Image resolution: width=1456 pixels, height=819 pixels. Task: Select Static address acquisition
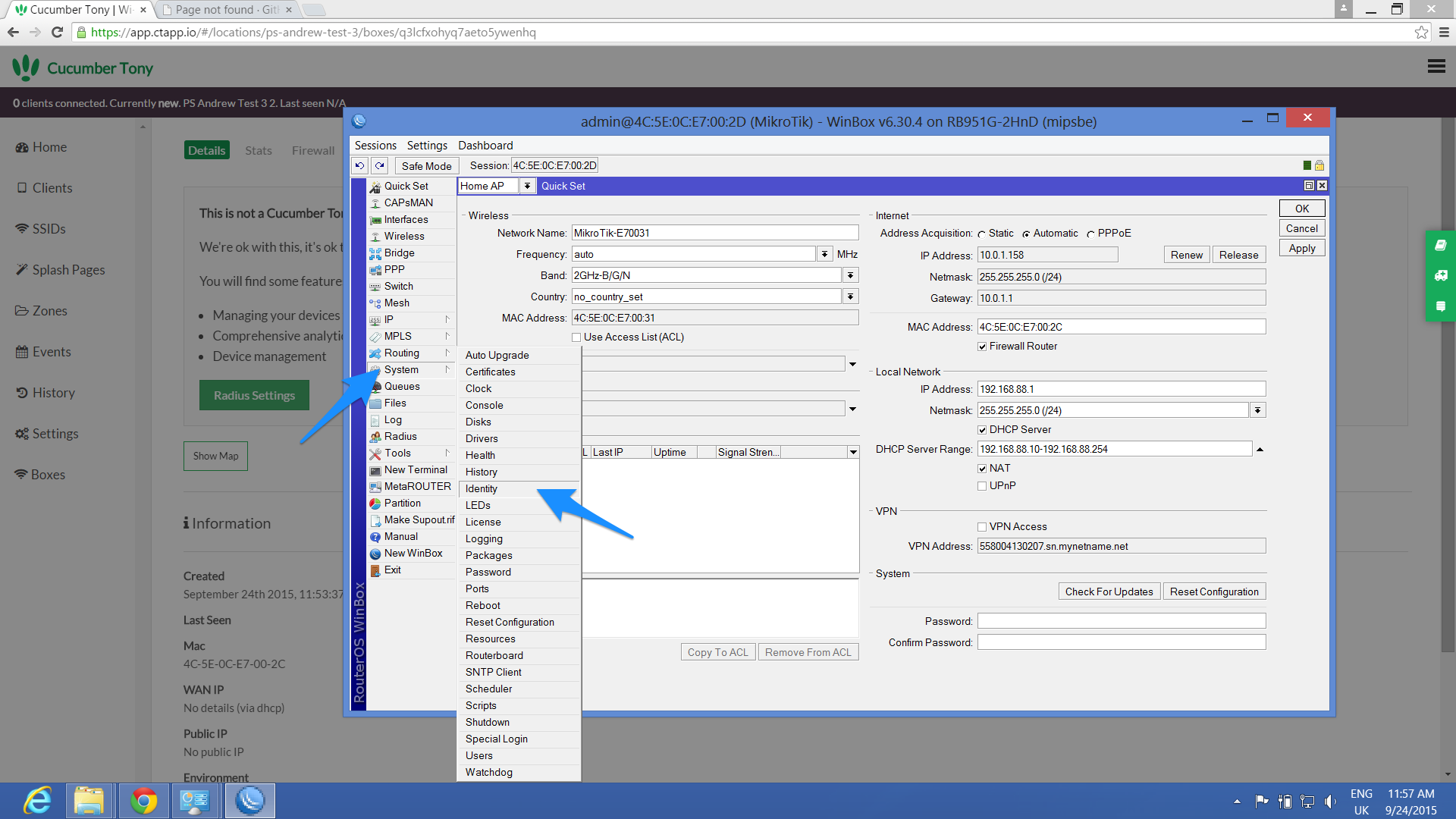[x=982, y=234]
